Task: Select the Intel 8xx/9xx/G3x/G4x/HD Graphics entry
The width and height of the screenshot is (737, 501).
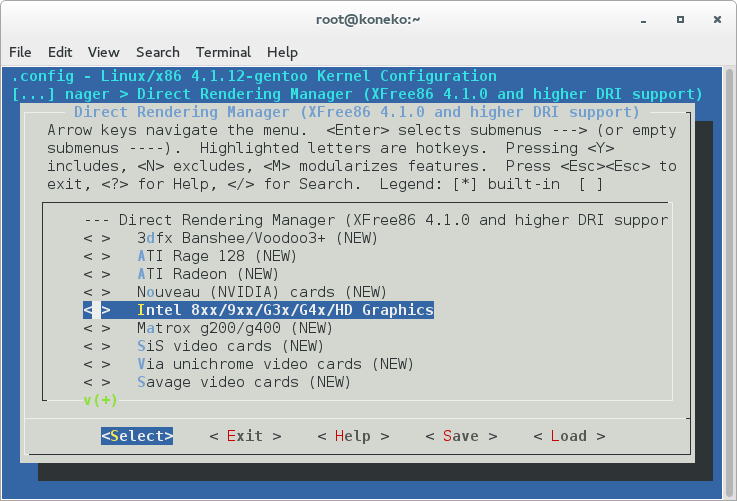Action: pos(285,310)
